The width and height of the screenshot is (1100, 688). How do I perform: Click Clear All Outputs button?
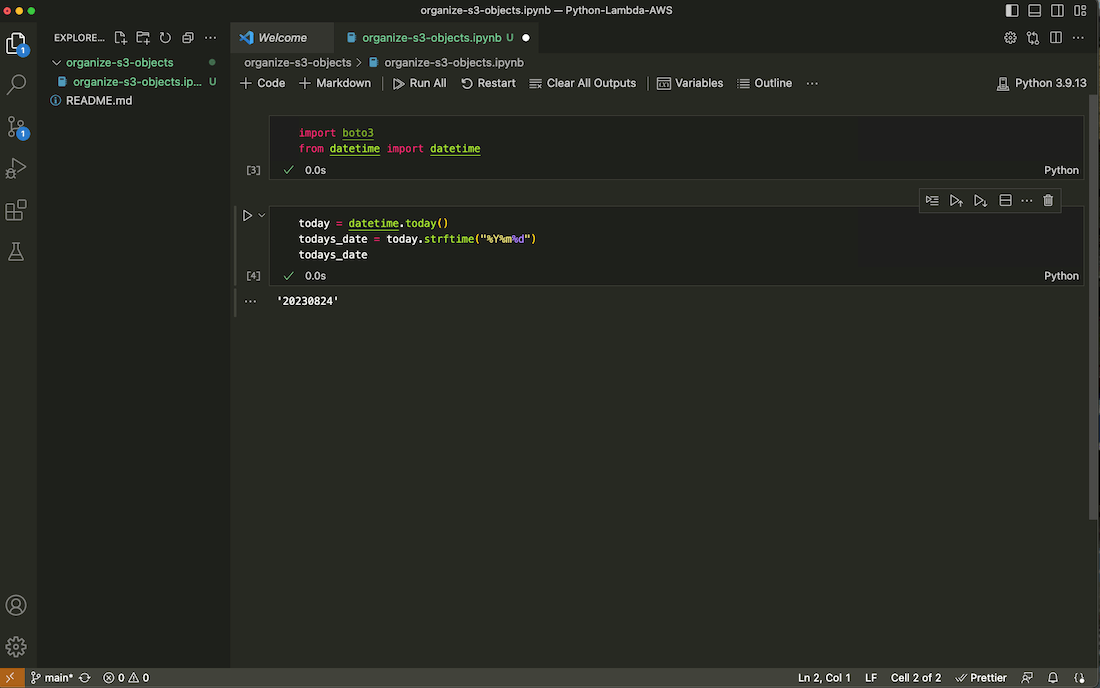click(582, 83)
